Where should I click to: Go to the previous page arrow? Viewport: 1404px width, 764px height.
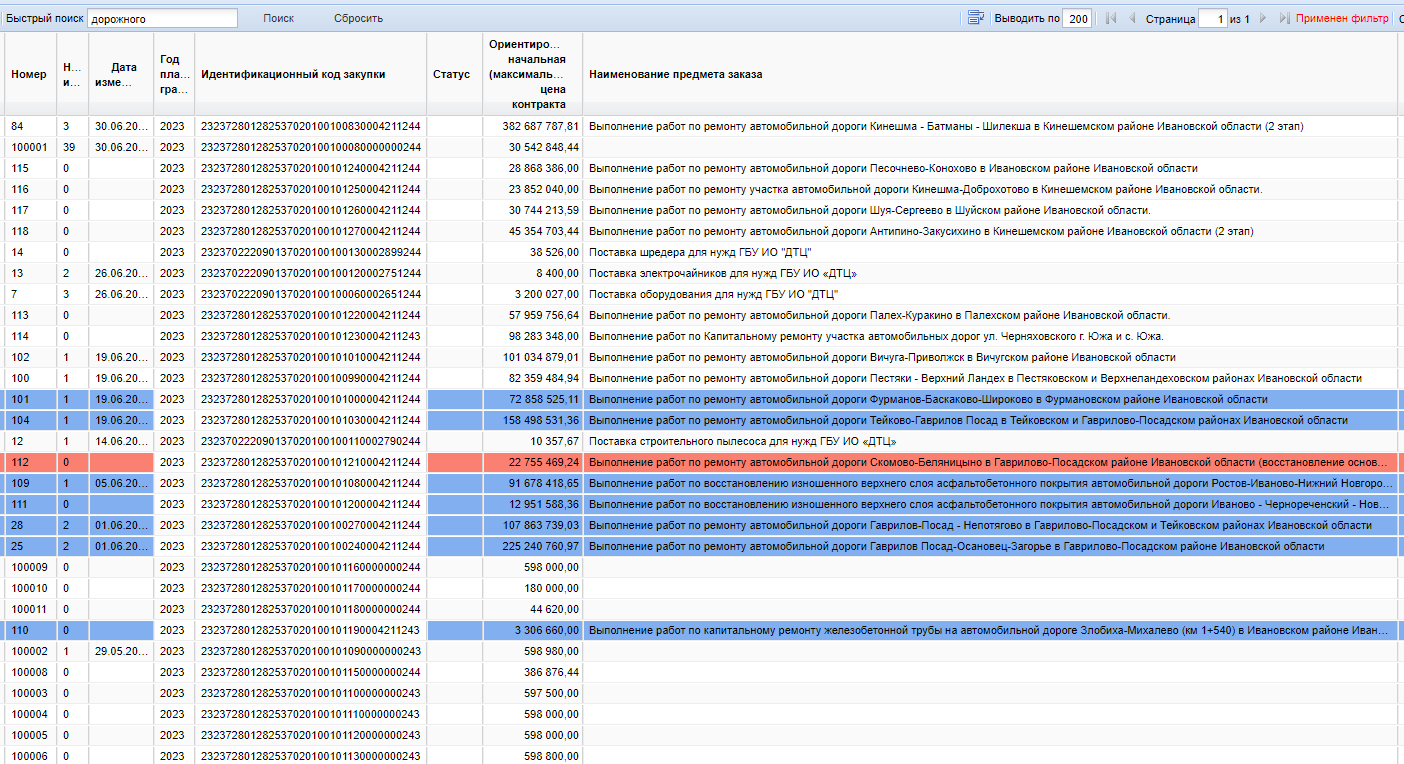[x=1132, y=18]
